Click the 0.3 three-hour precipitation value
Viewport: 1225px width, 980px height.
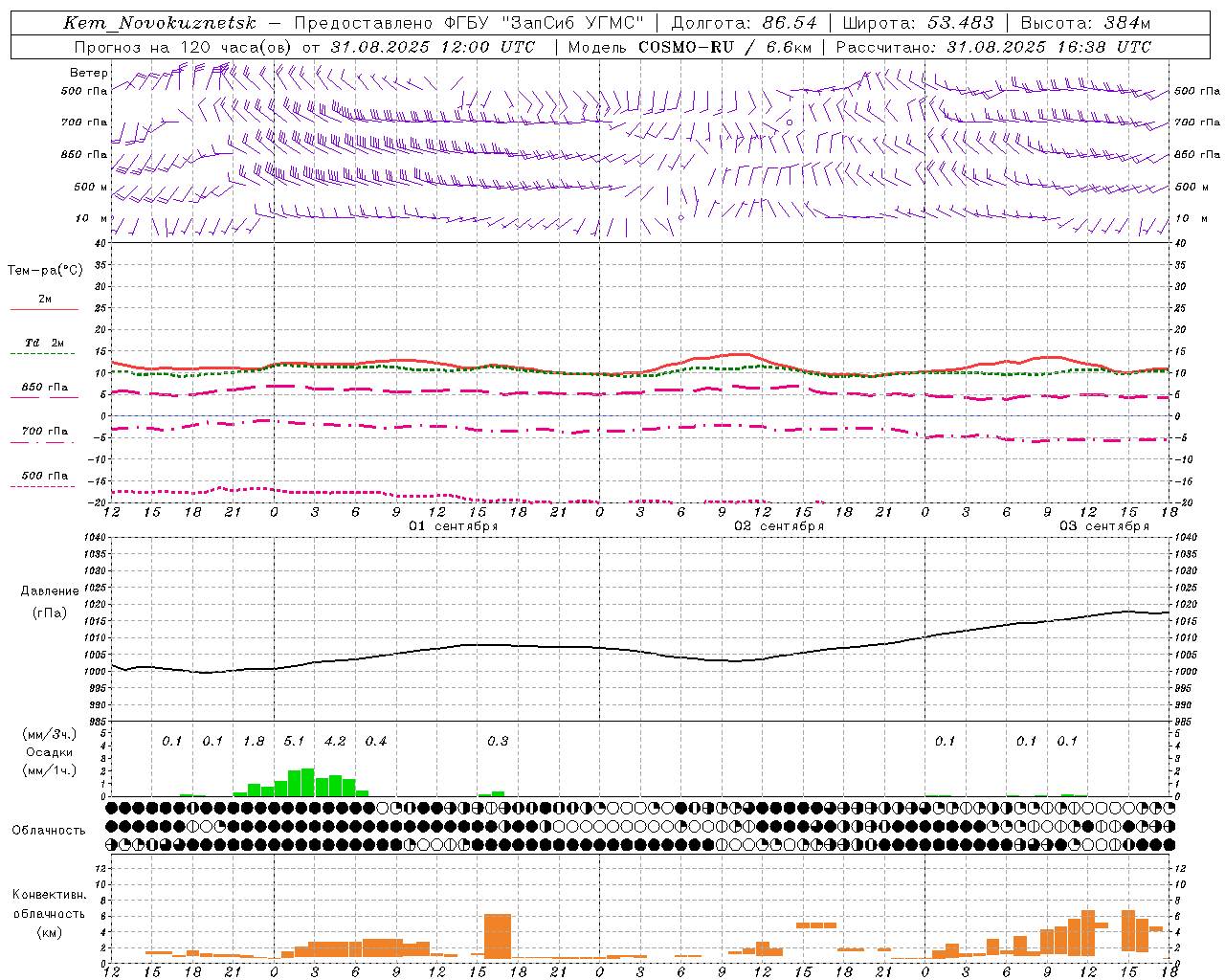tap(498, 742)
